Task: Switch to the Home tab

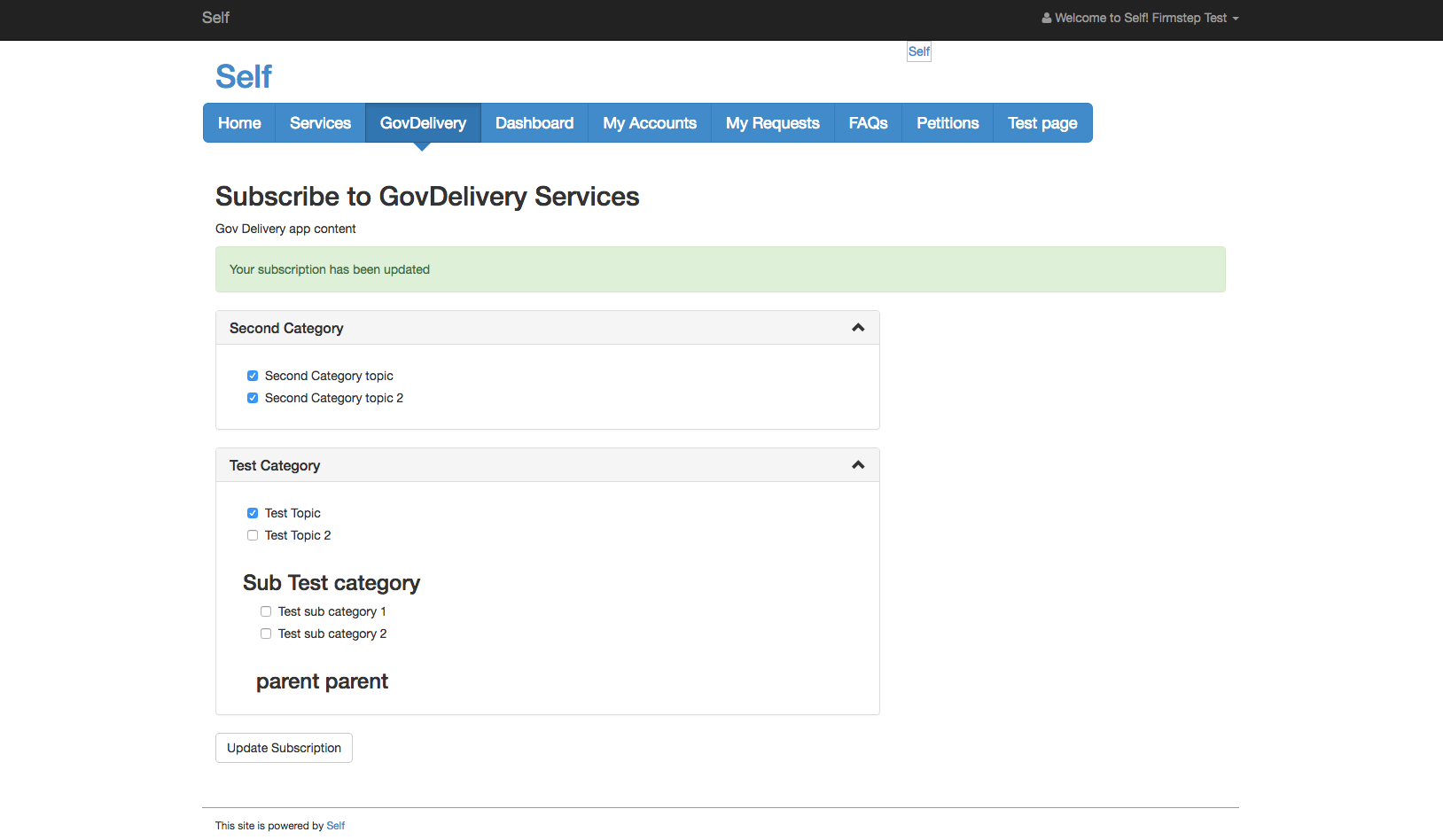Action: pyautogui.click(x=238, y=122)
